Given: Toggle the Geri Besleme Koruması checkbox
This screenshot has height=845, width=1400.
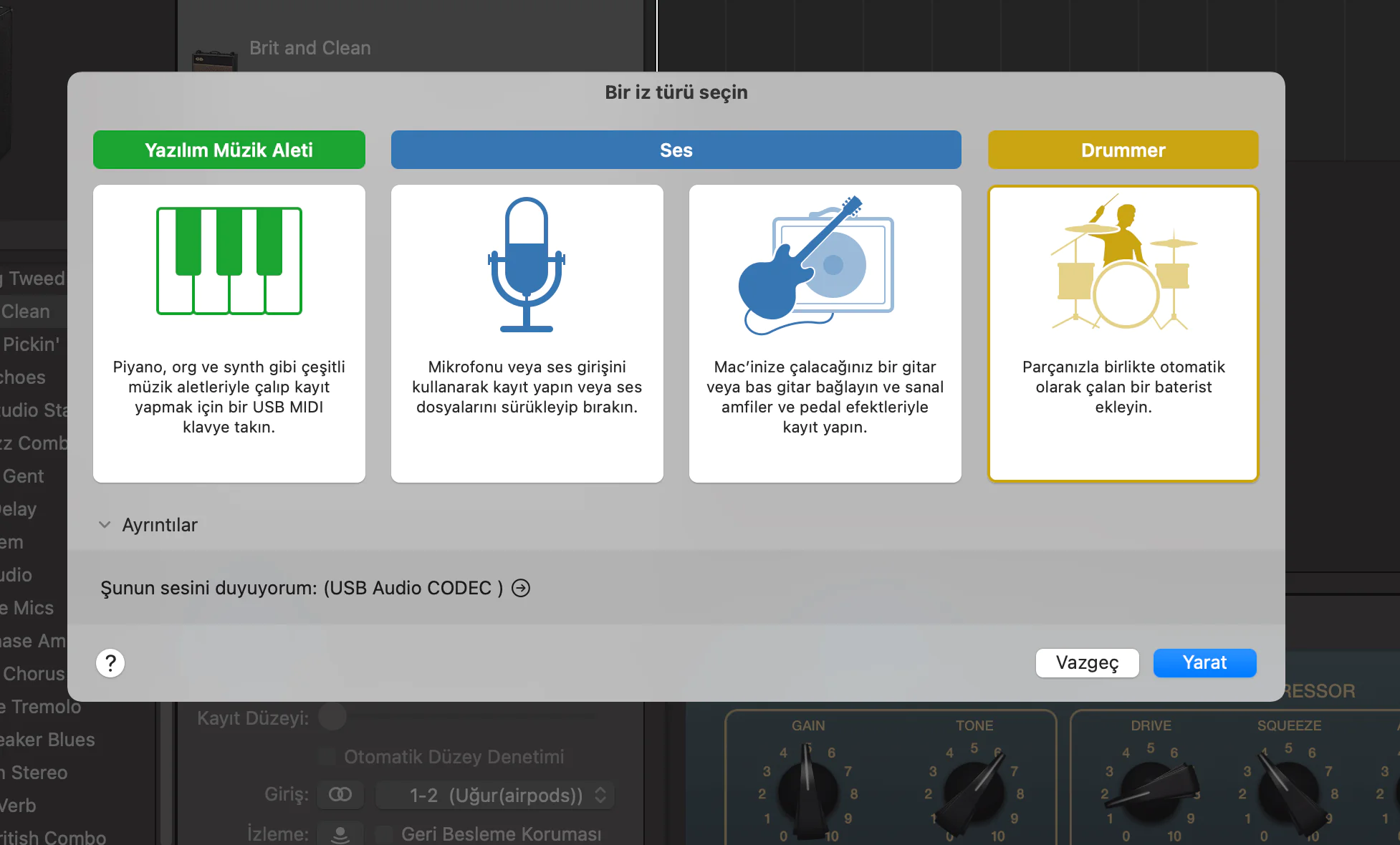Looking at the screenshot, I should [384, 834].
